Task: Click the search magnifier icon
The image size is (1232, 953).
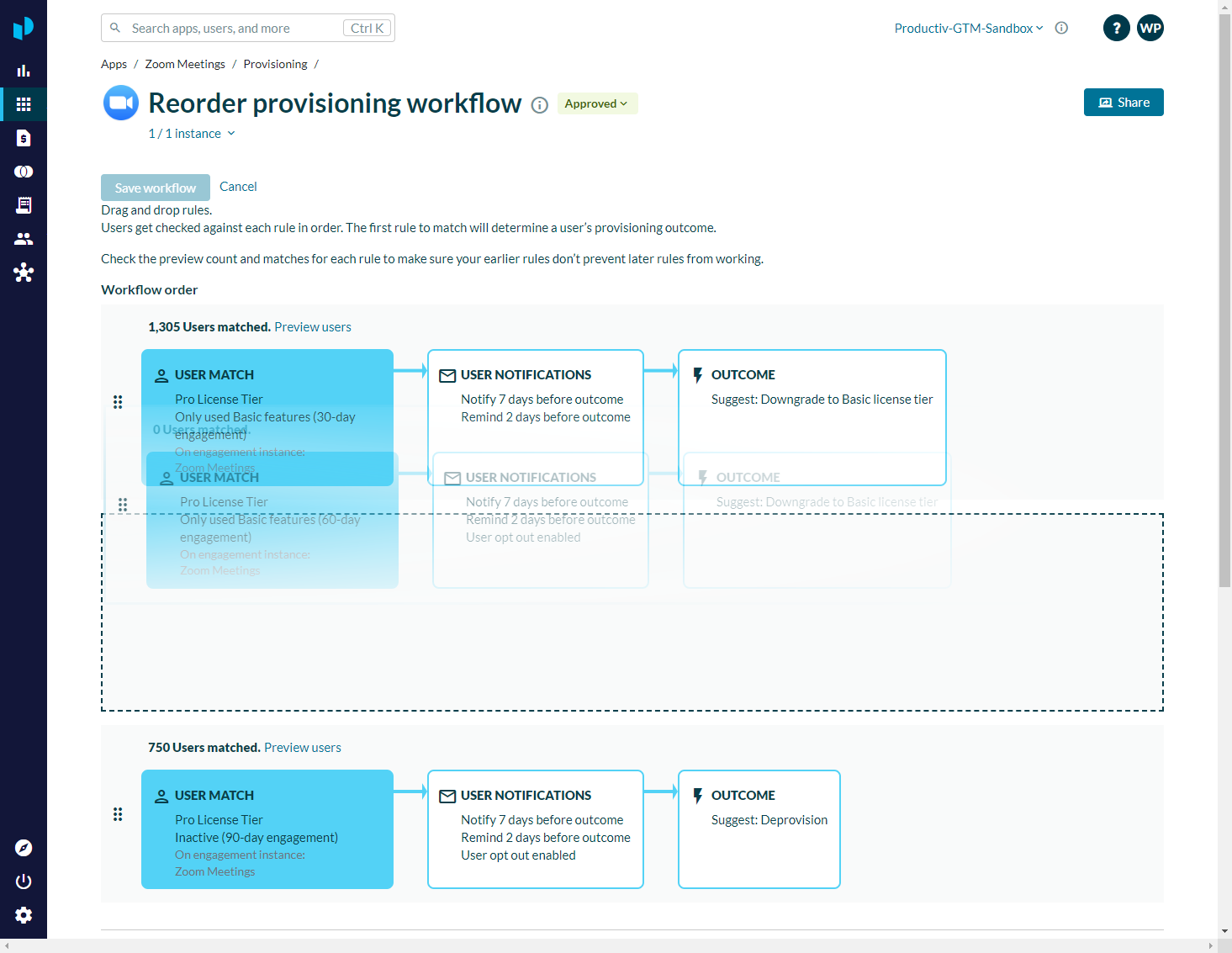Action: pyautogui.click(x=115, y=28)
